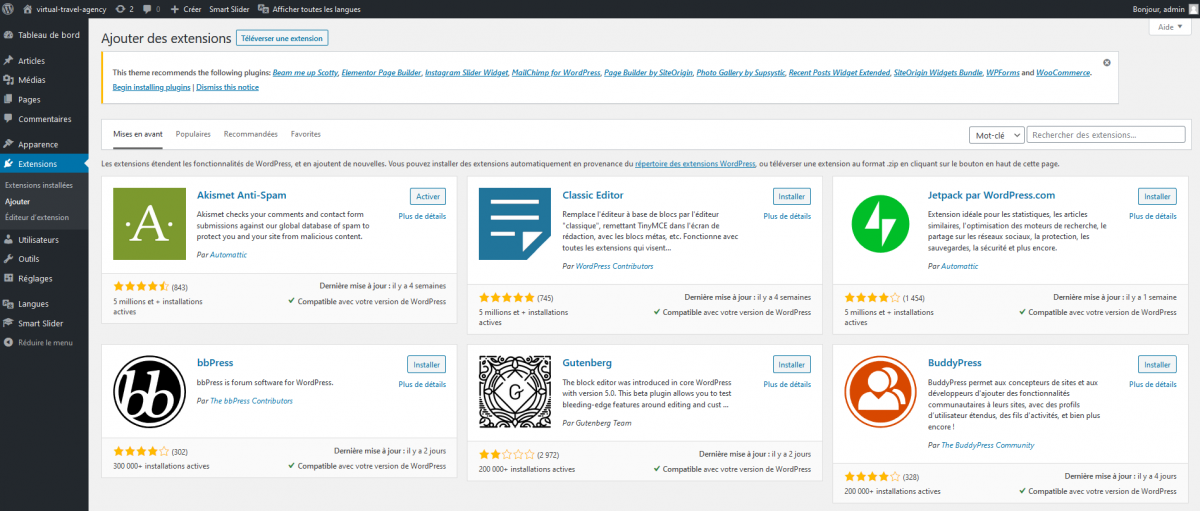Viewport: 1200px width, 511px height.
Task: Open Extensions menu in the sidebar
Action: (44, 164)
